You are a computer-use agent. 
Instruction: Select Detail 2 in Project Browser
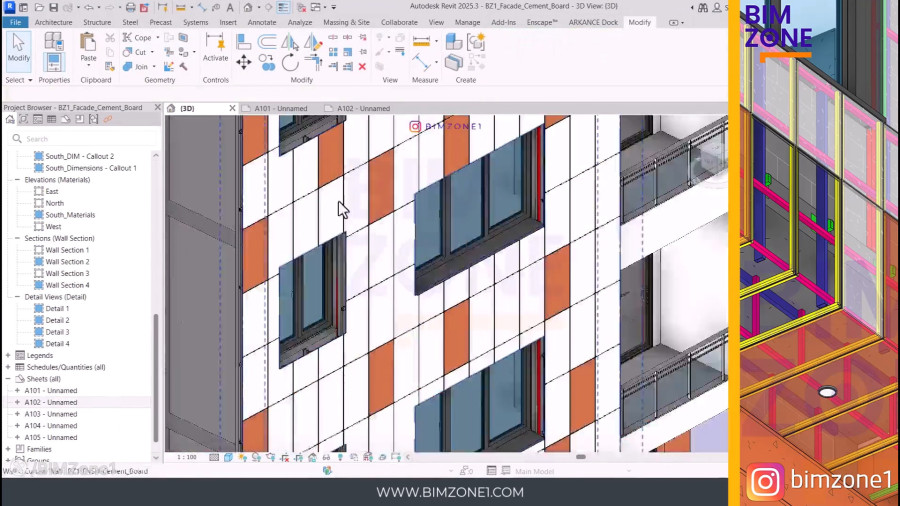(x=57, y=320)
